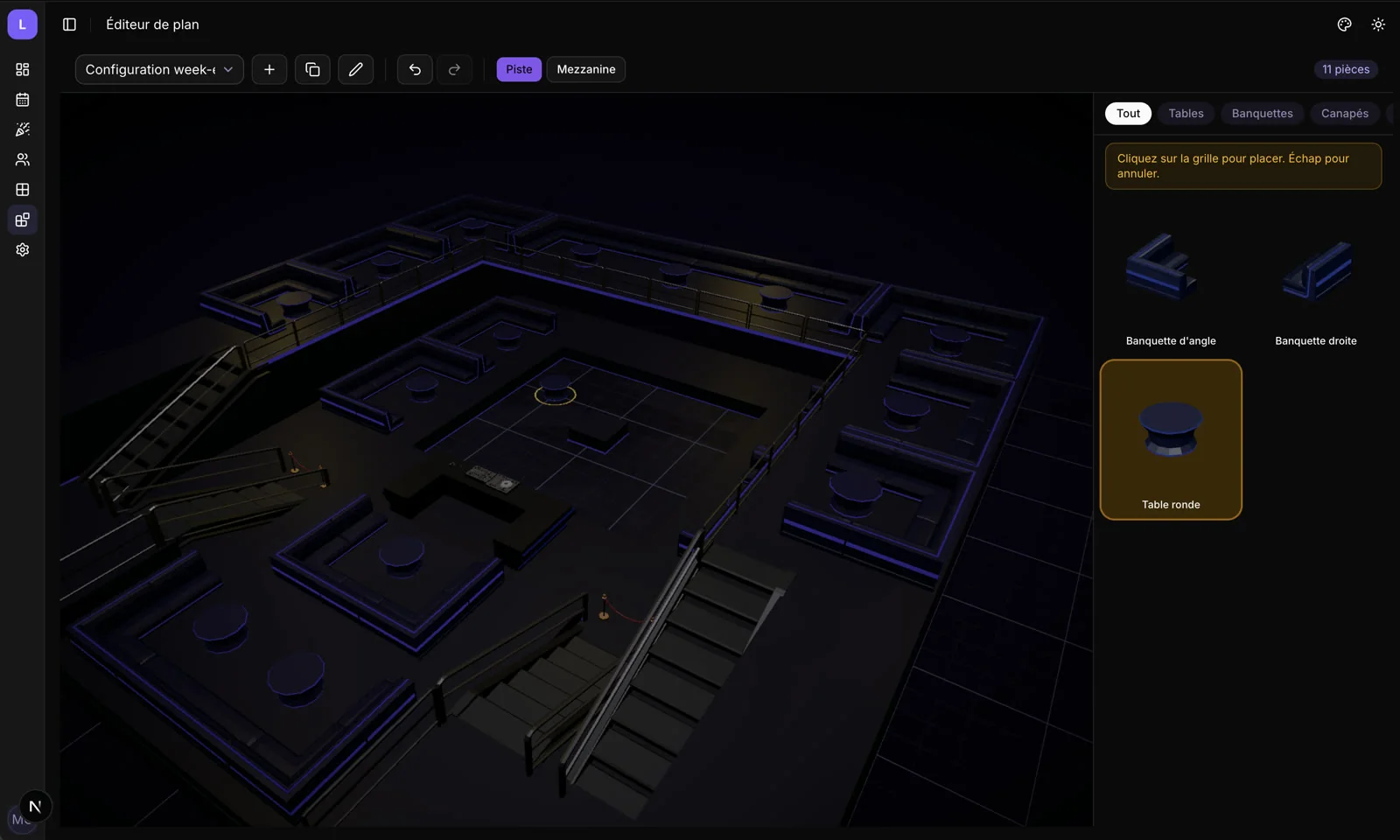Filter pieces by Banquettes tab

pyautogui.click(x=1262, y=113)
